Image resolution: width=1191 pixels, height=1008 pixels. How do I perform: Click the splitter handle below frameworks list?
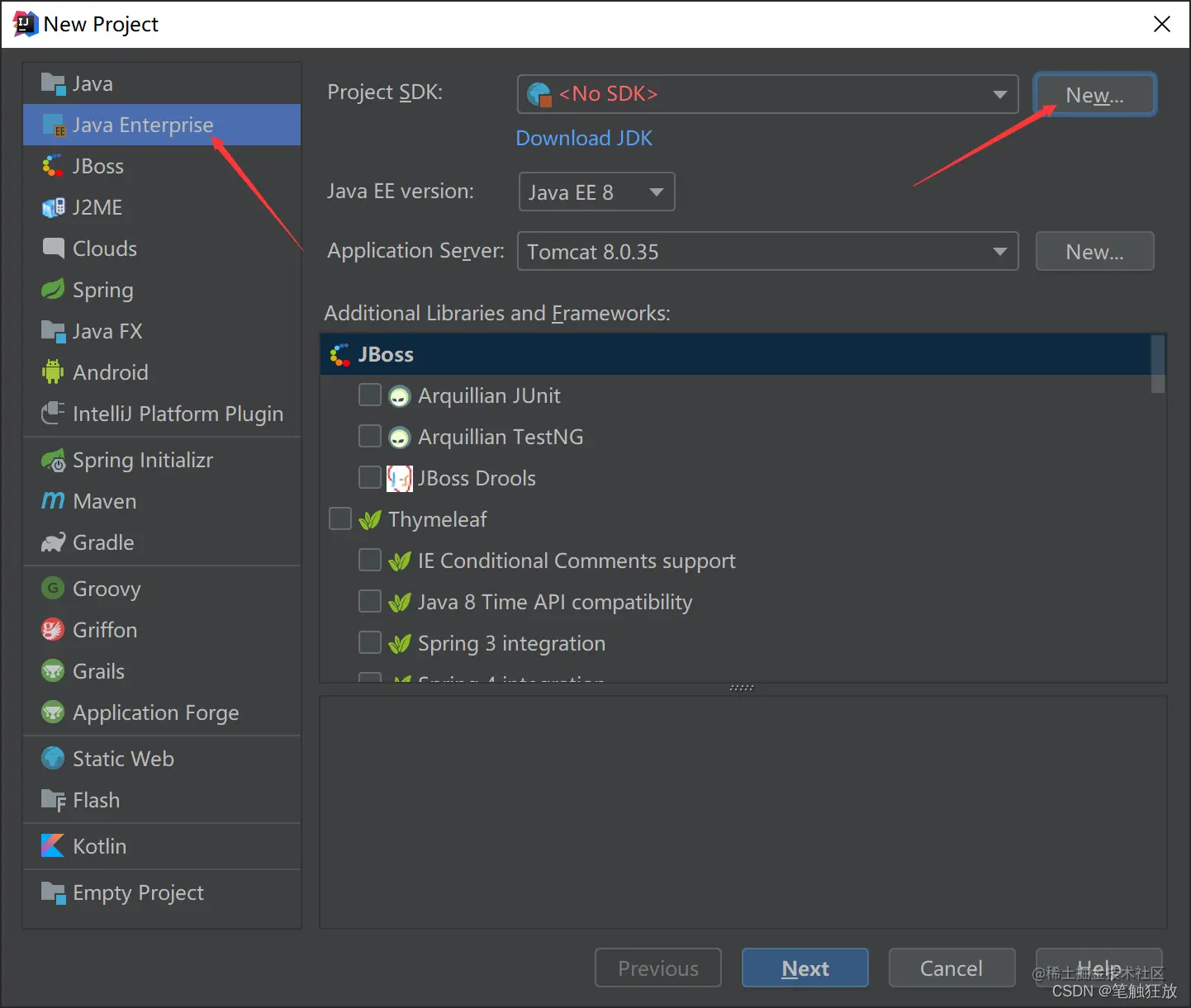742,688
